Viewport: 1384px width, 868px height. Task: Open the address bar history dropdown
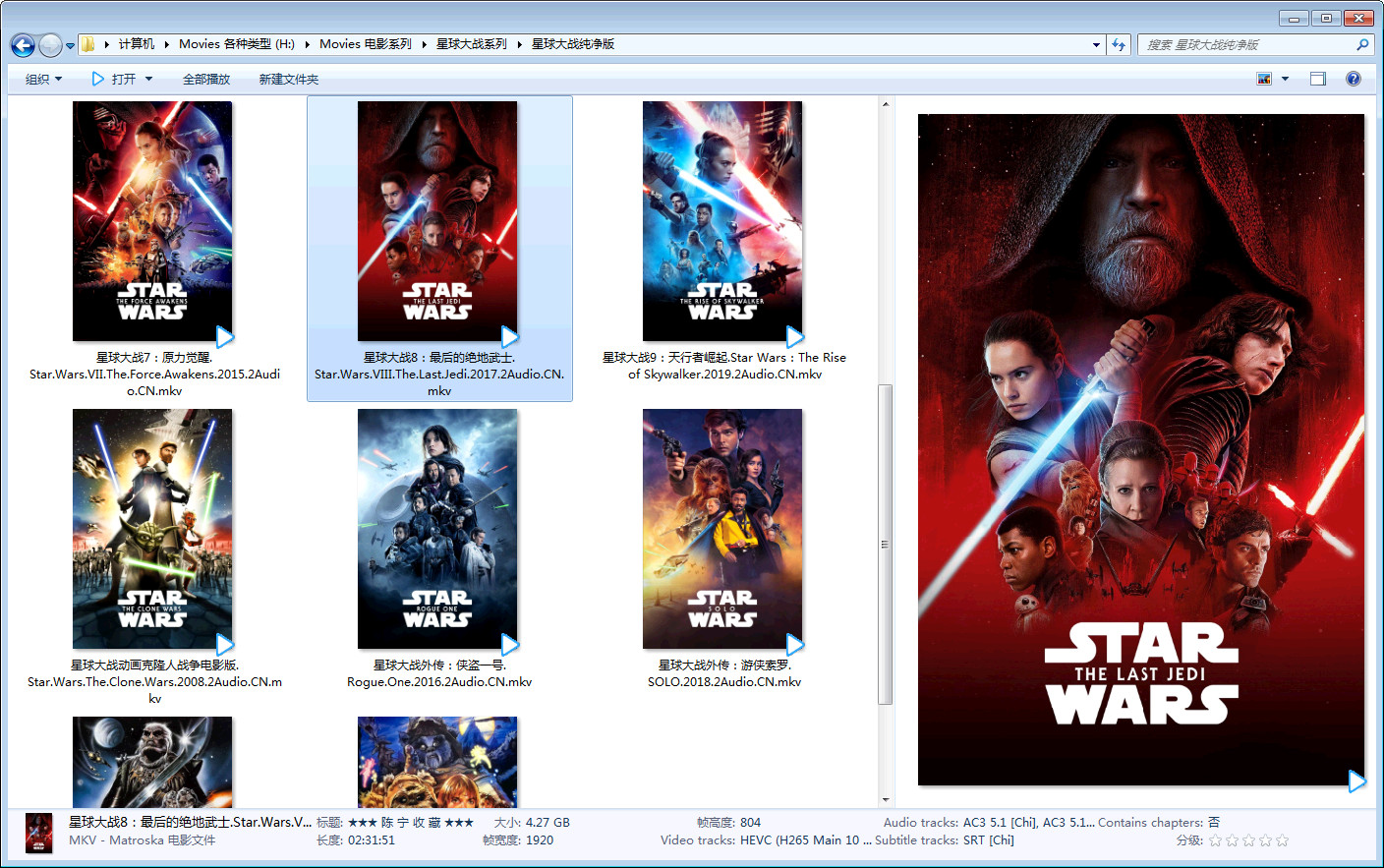(1096, 44)
